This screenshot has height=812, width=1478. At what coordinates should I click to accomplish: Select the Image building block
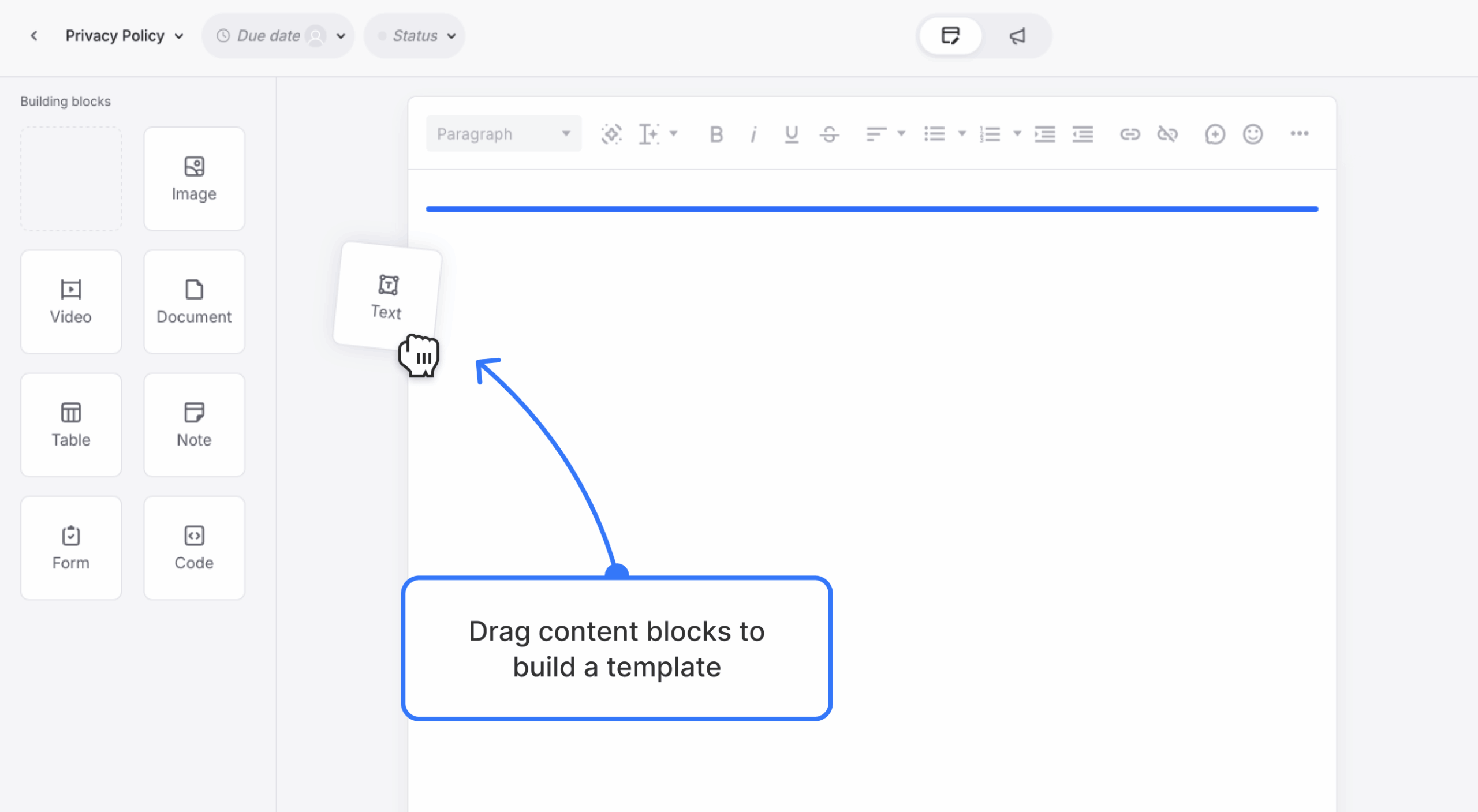click(x=194, y=179)
